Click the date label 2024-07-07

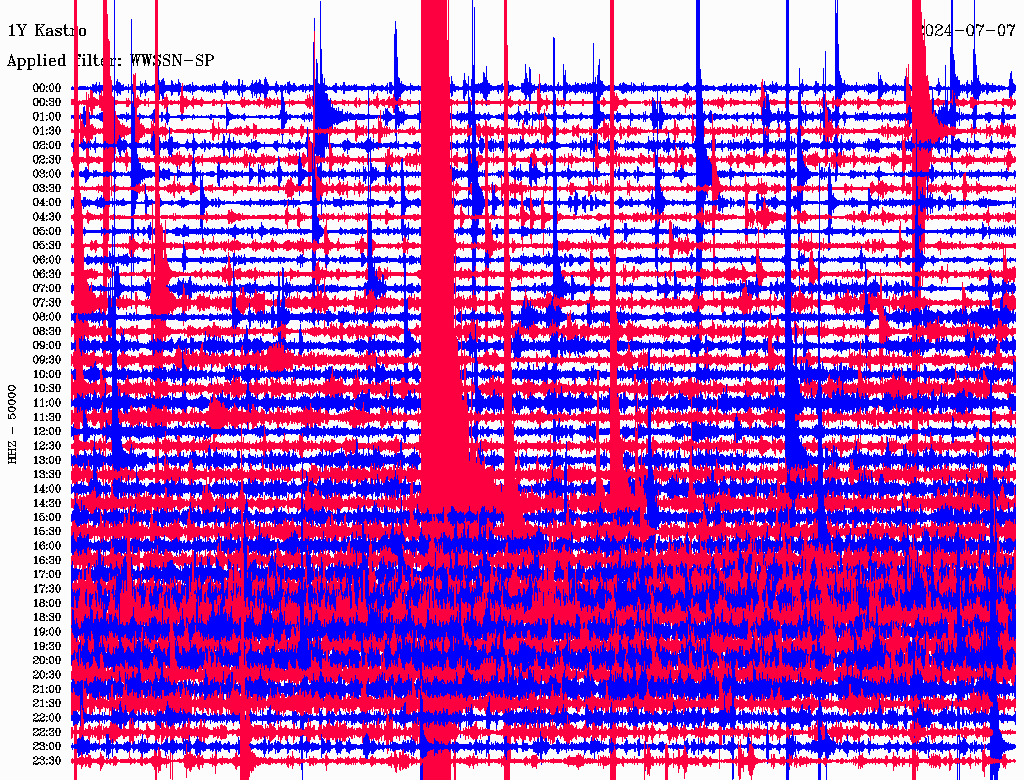tap(969, 30)
